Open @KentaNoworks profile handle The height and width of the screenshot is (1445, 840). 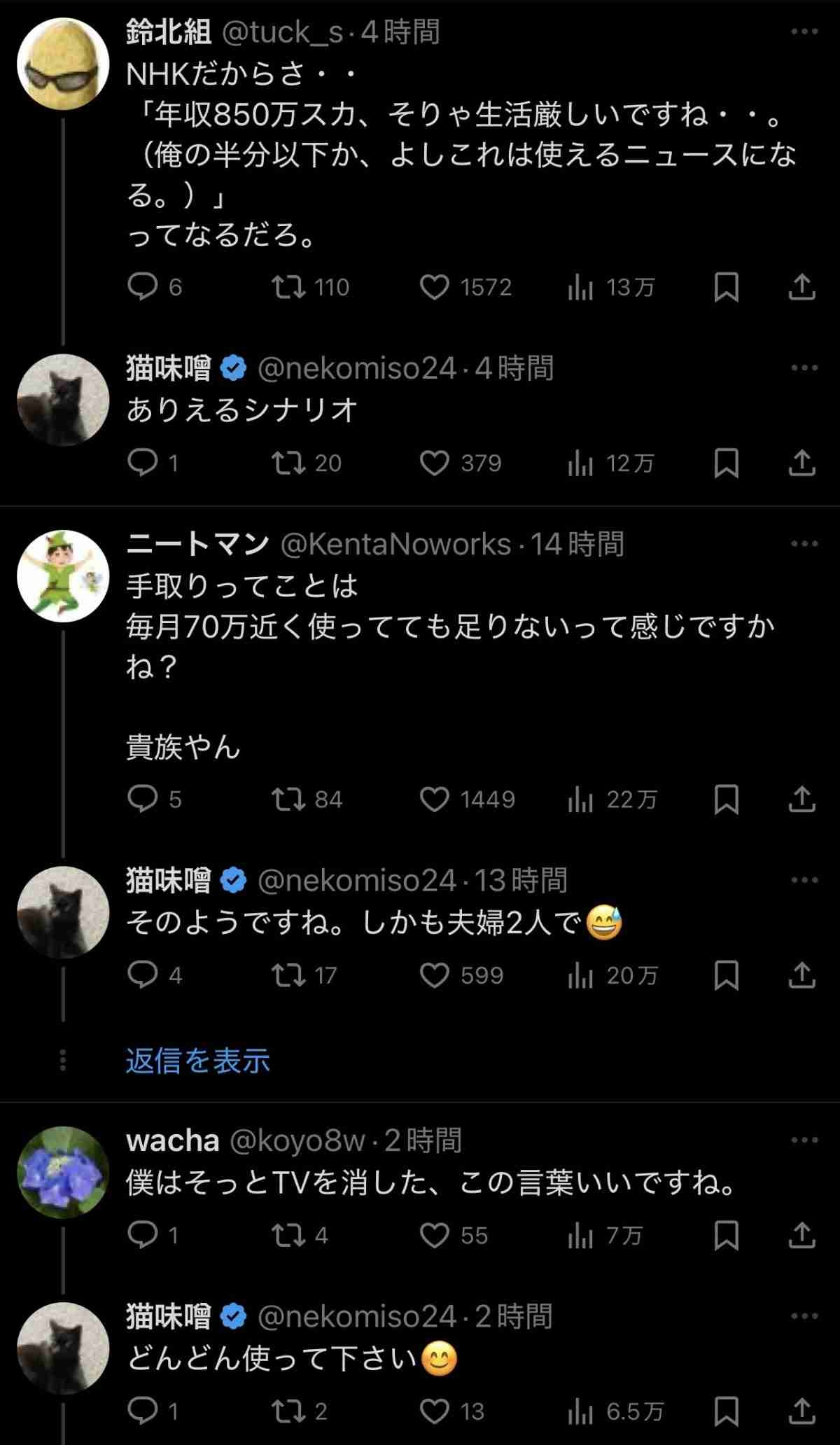point(395,545)
